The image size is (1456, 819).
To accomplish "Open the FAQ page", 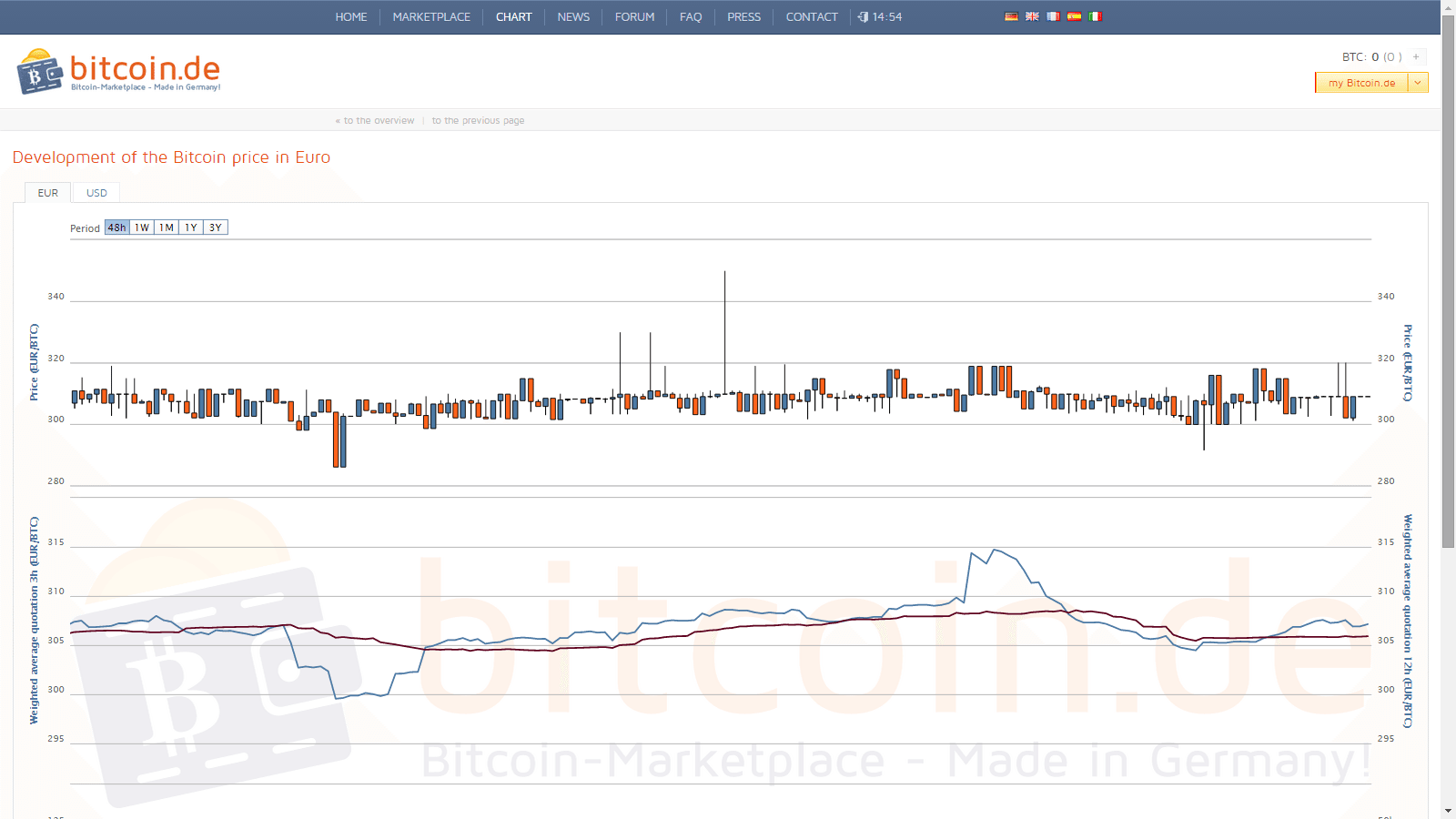I will (x=691, y=16).
